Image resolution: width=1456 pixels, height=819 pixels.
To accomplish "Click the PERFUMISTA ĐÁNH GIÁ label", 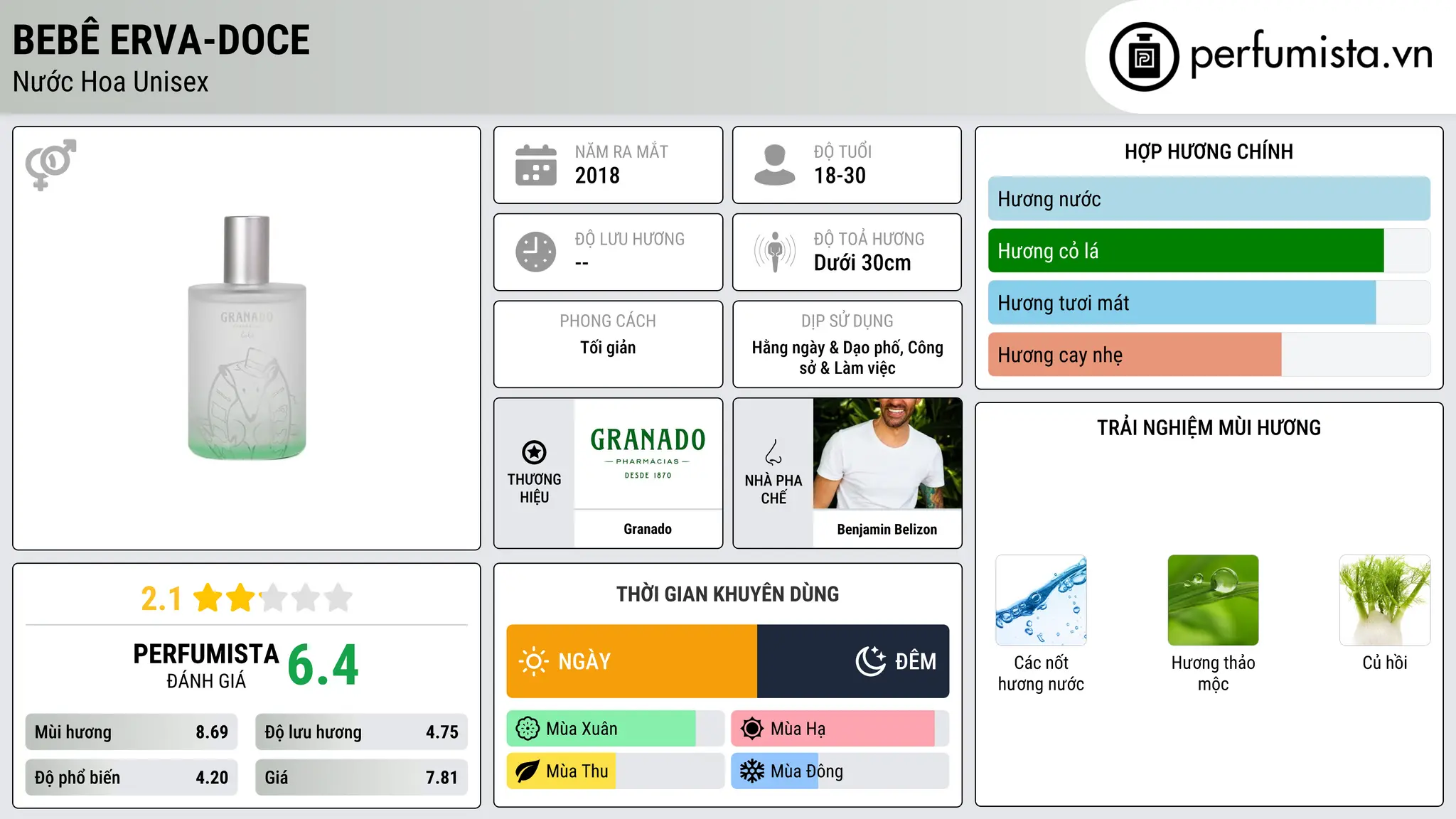I will tap(206, 665).
